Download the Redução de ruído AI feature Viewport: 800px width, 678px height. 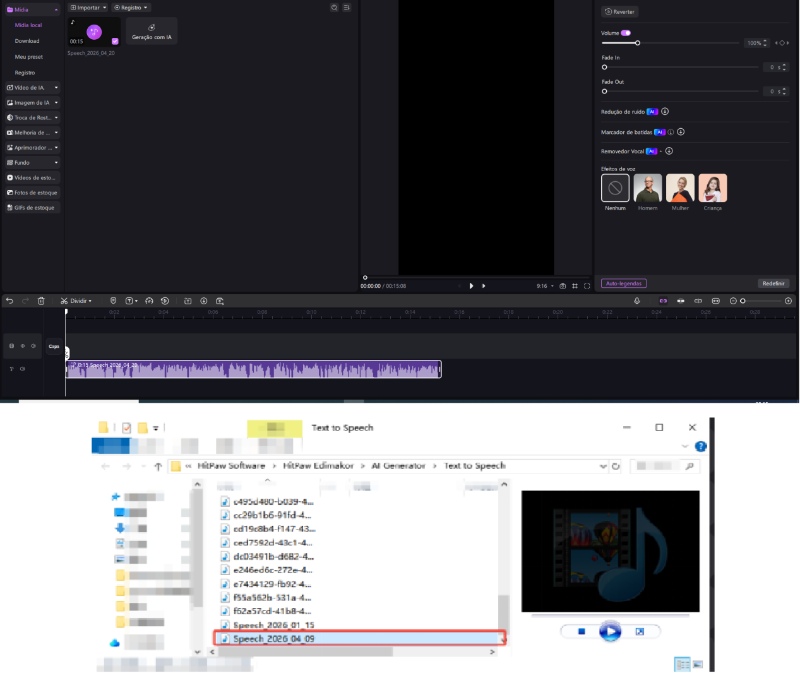click(665, 112)
